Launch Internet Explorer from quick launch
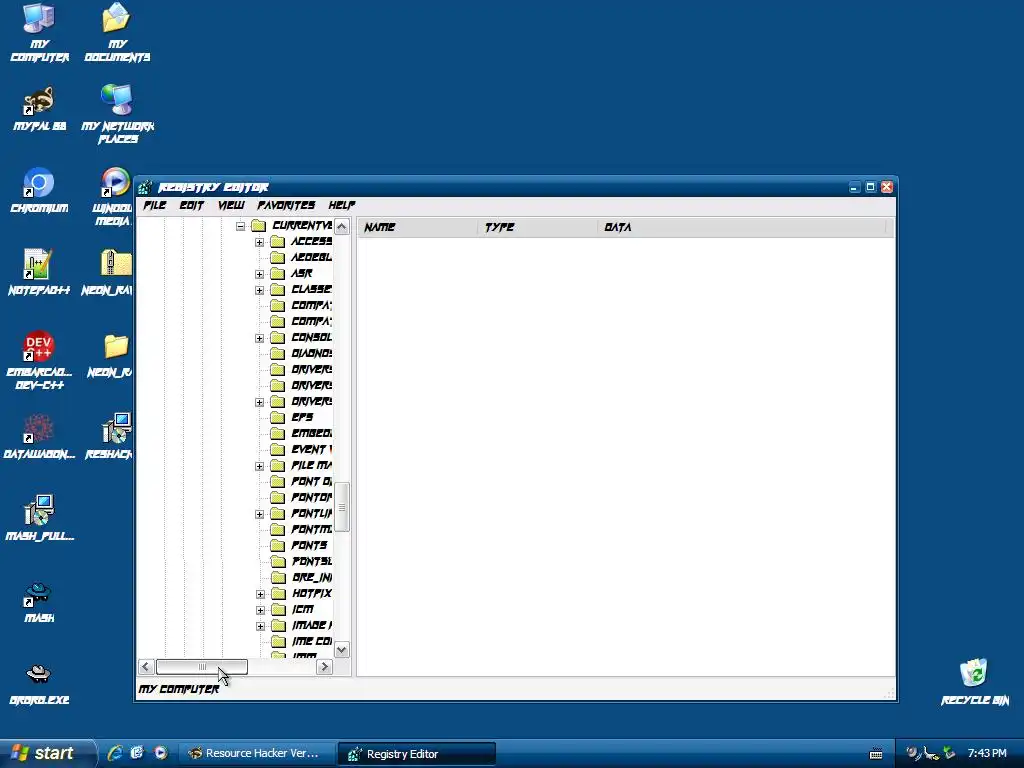Image resolution: width=1024 pixels, height=768 pixels. click(115, 753)
